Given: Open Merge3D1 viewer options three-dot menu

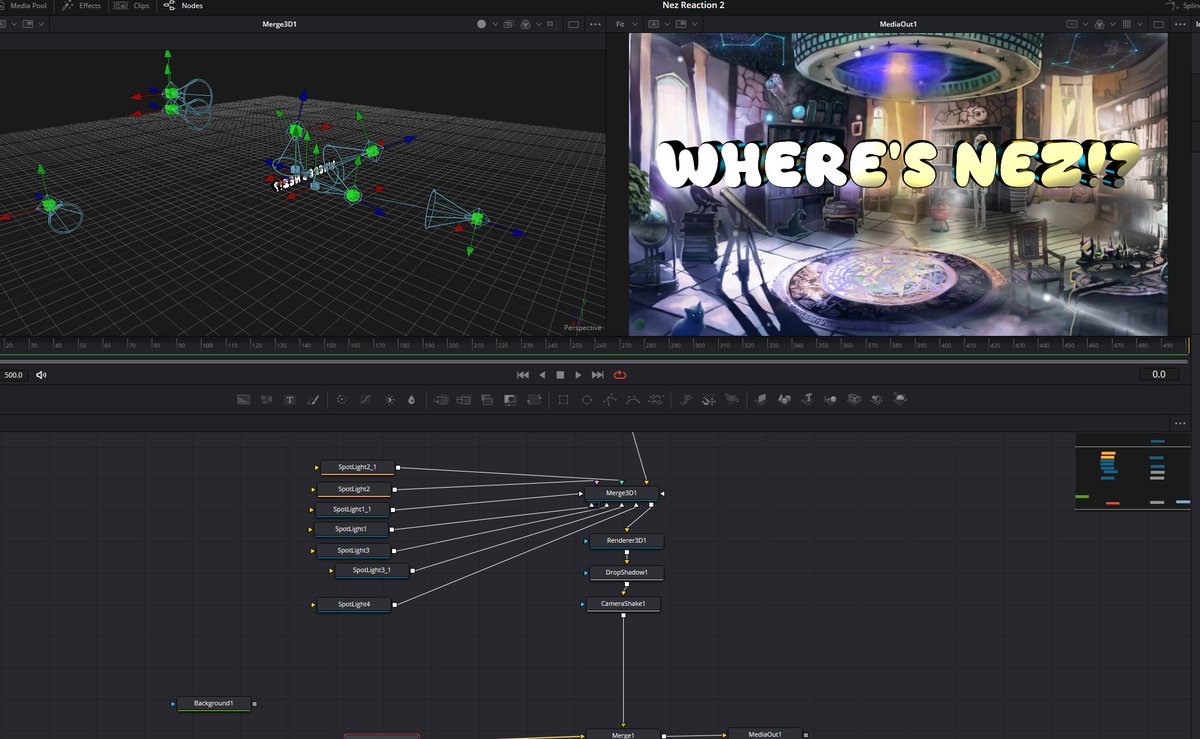Looking at the screenshot, I should 595,23.
